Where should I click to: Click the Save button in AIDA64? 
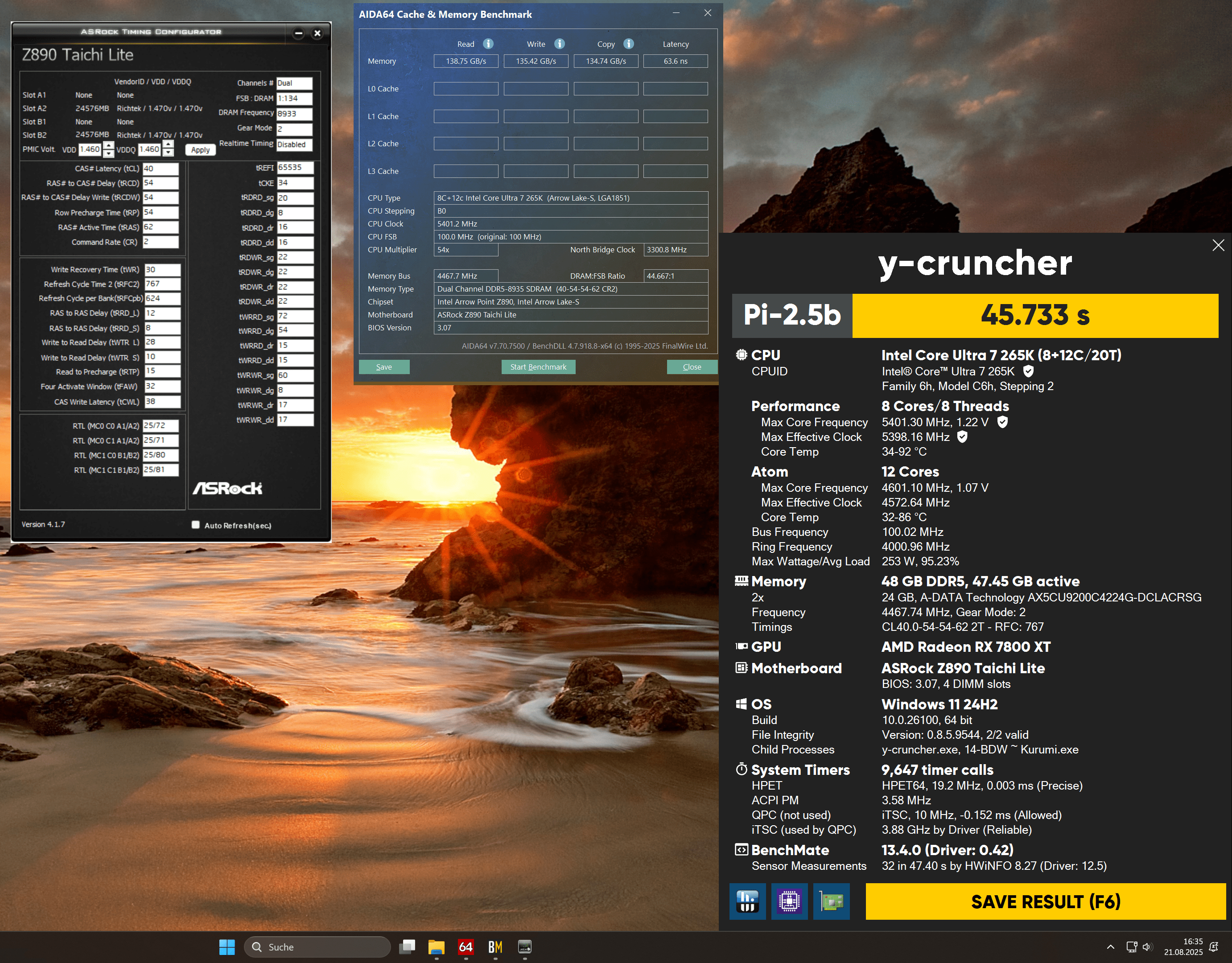[383, 366]
